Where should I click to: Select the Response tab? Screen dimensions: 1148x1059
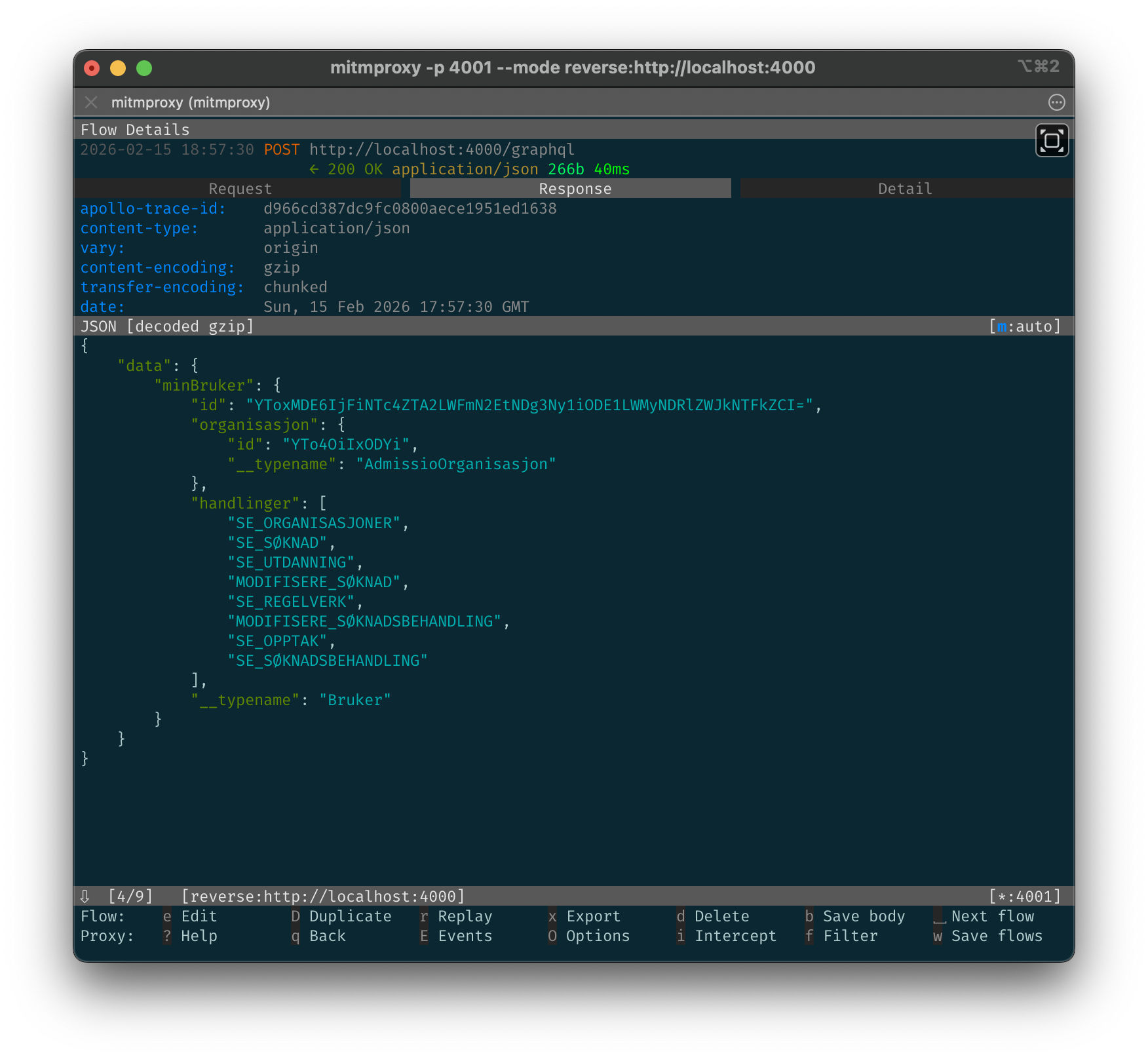pyautogui.click(x=574, y=189)
